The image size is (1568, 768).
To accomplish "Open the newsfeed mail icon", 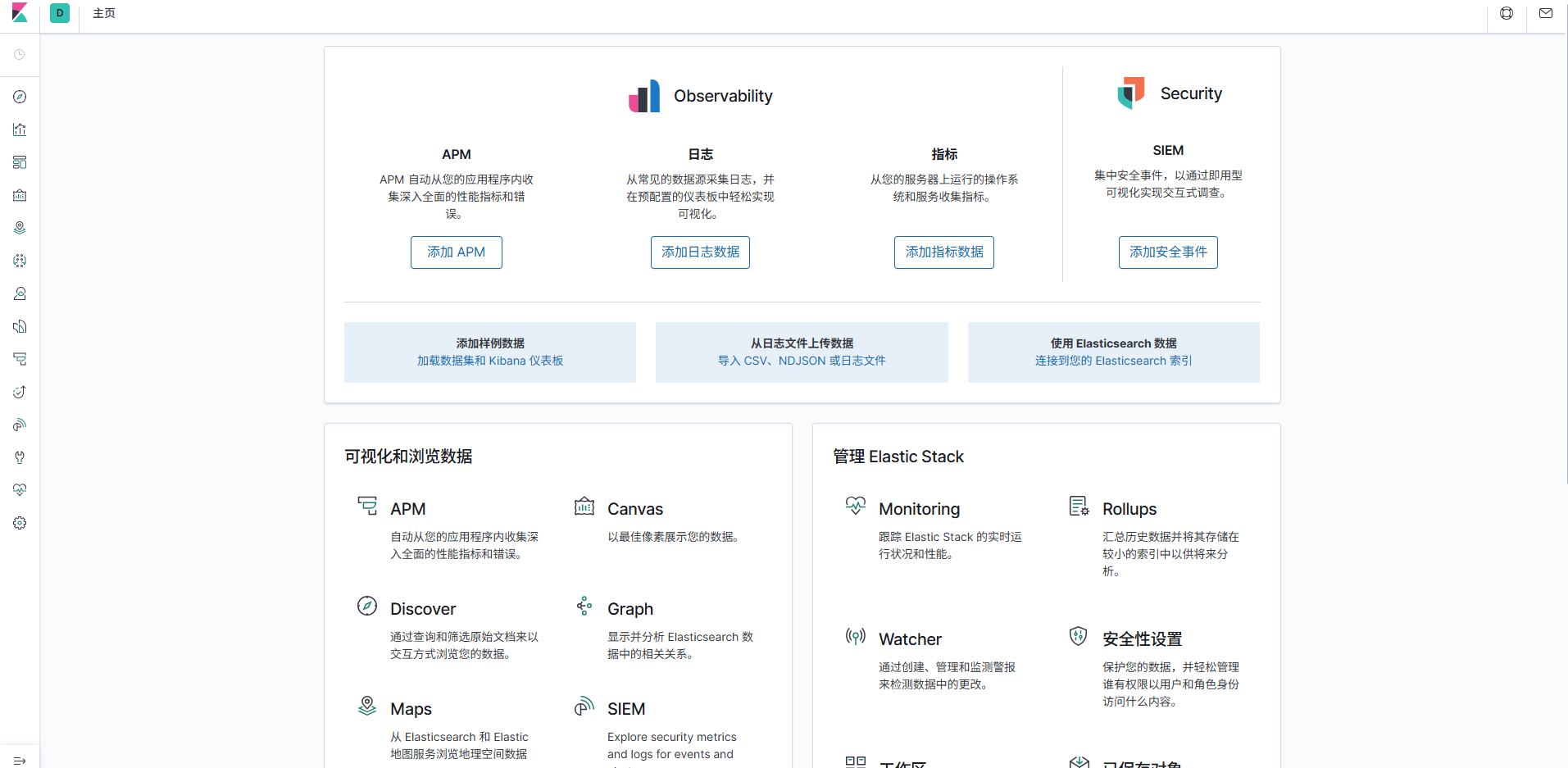I will [1546, 13].
